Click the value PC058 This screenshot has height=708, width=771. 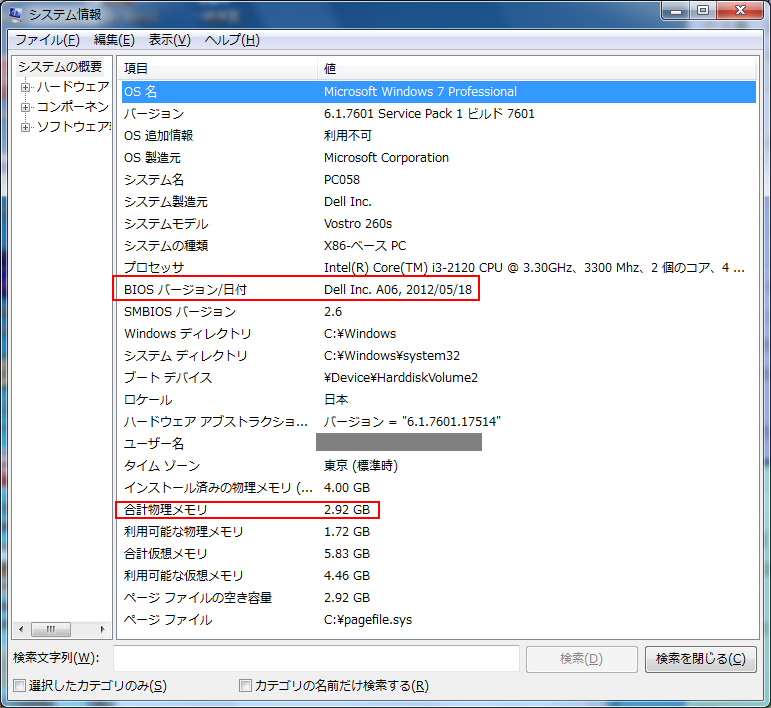[342, 180]
